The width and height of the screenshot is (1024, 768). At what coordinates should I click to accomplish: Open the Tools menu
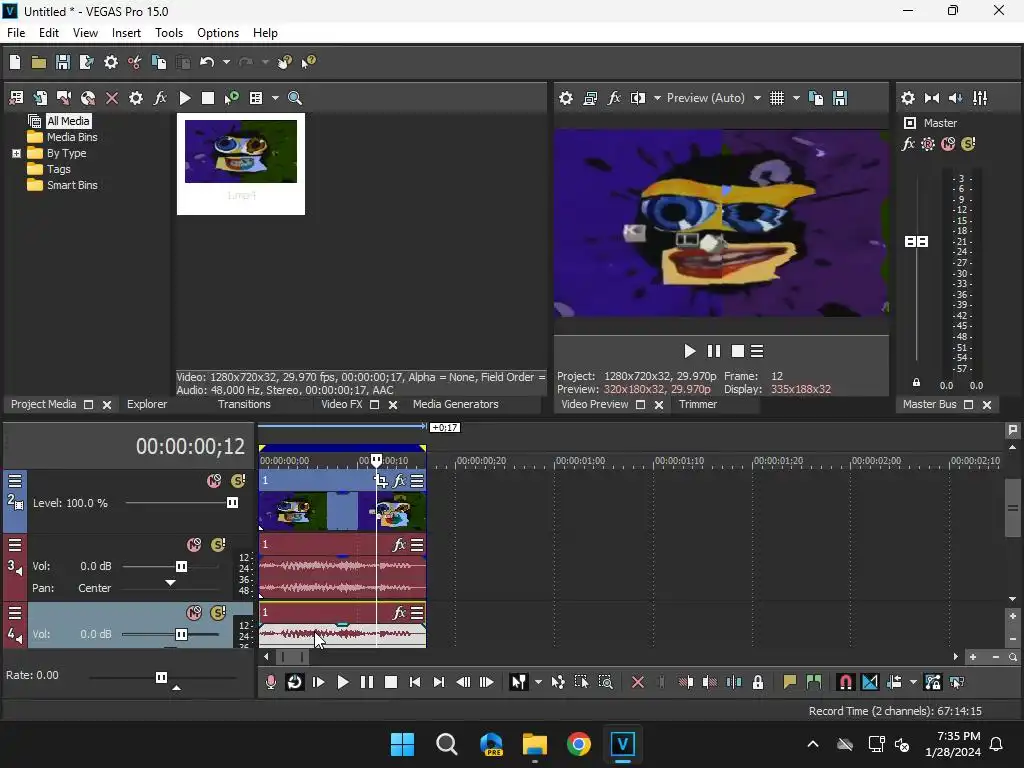point(168,33)
